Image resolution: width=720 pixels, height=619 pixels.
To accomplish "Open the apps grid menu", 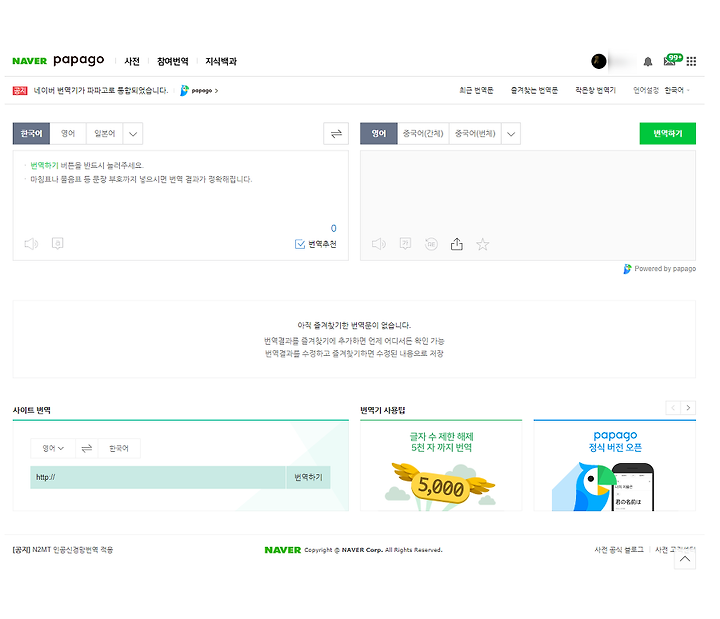I will 691,61.
